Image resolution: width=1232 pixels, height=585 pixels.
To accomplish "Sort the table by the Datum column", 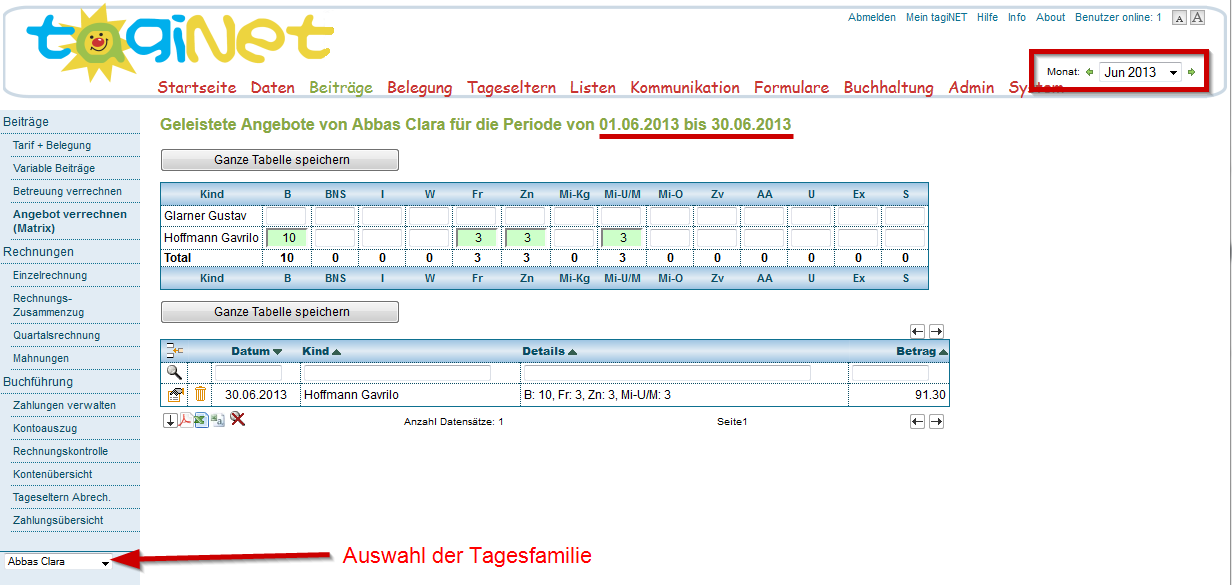I will click(256, 351).
